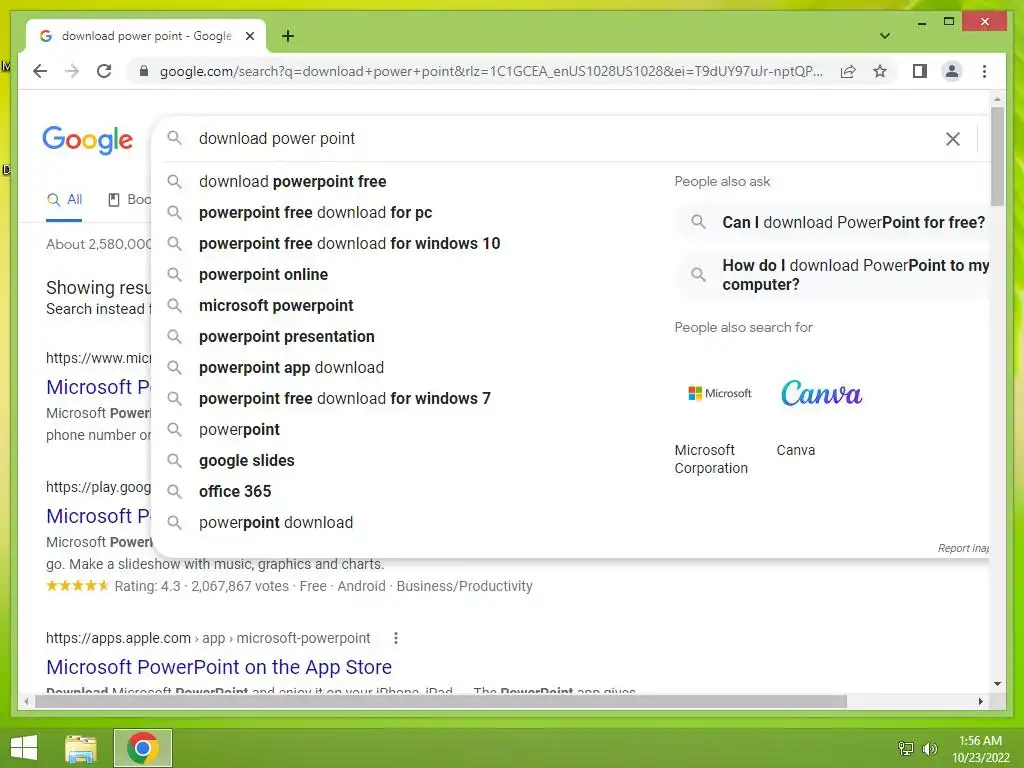
Task: Click the 'About 2,580,000' results count text
Action: point(99,244)
